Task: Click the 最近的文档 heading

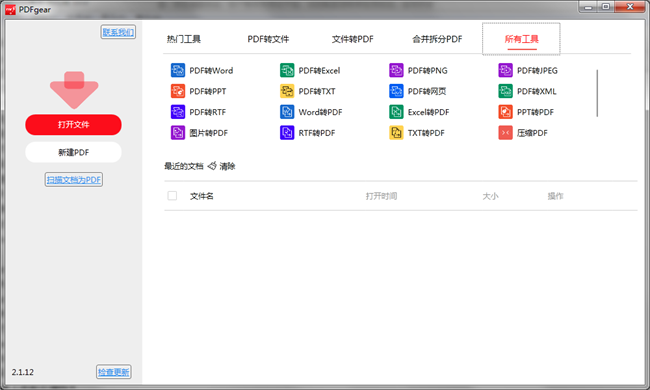Action: [184, 166]
